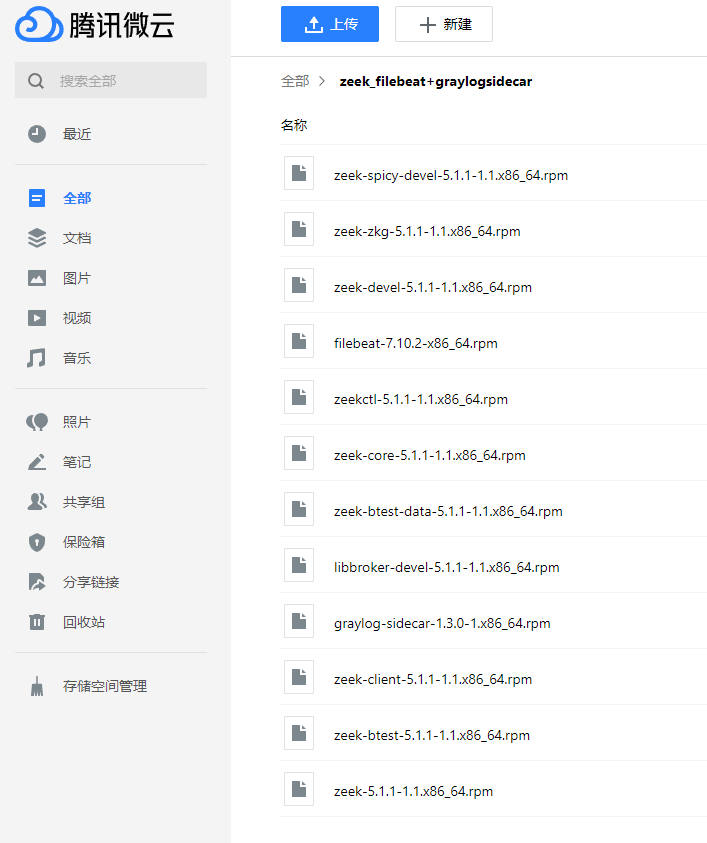Click file icon of zeek-btest-5.1.1 rpm
The image size is (707, 843).
(x=299, y=733)
